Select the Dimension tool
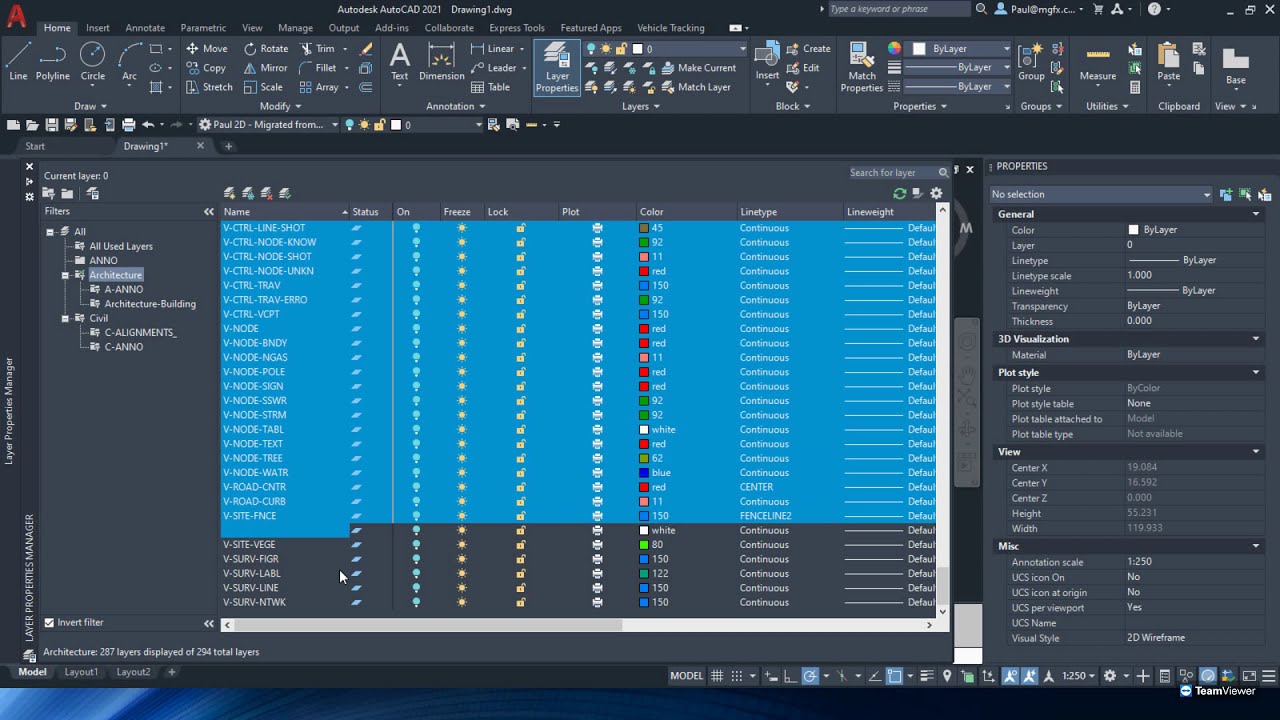 point(441,62)
